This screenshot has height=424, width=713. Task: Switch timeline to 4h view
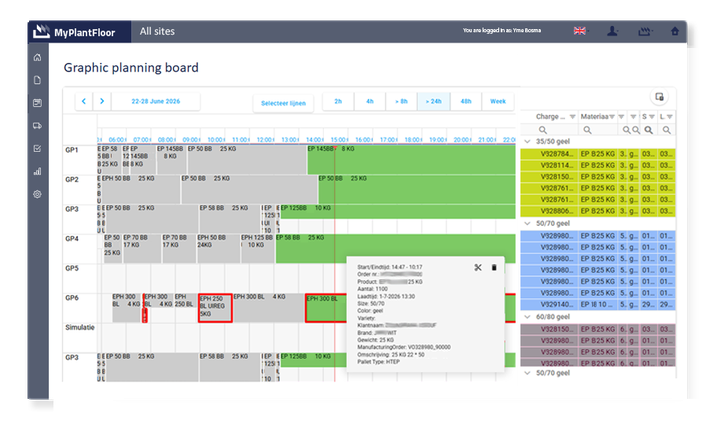[370, 101]
